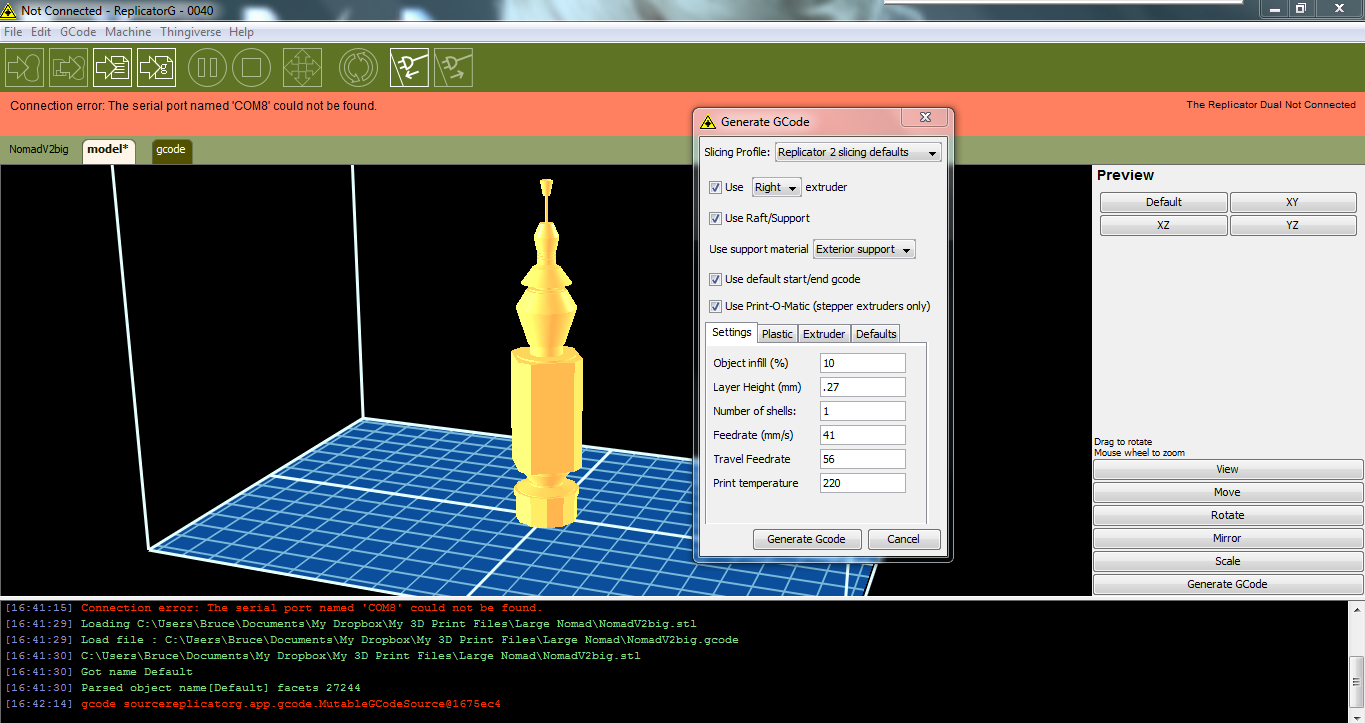Open the machine control panel arrows icon
The image size is (1365, 723).
point(302,68)
